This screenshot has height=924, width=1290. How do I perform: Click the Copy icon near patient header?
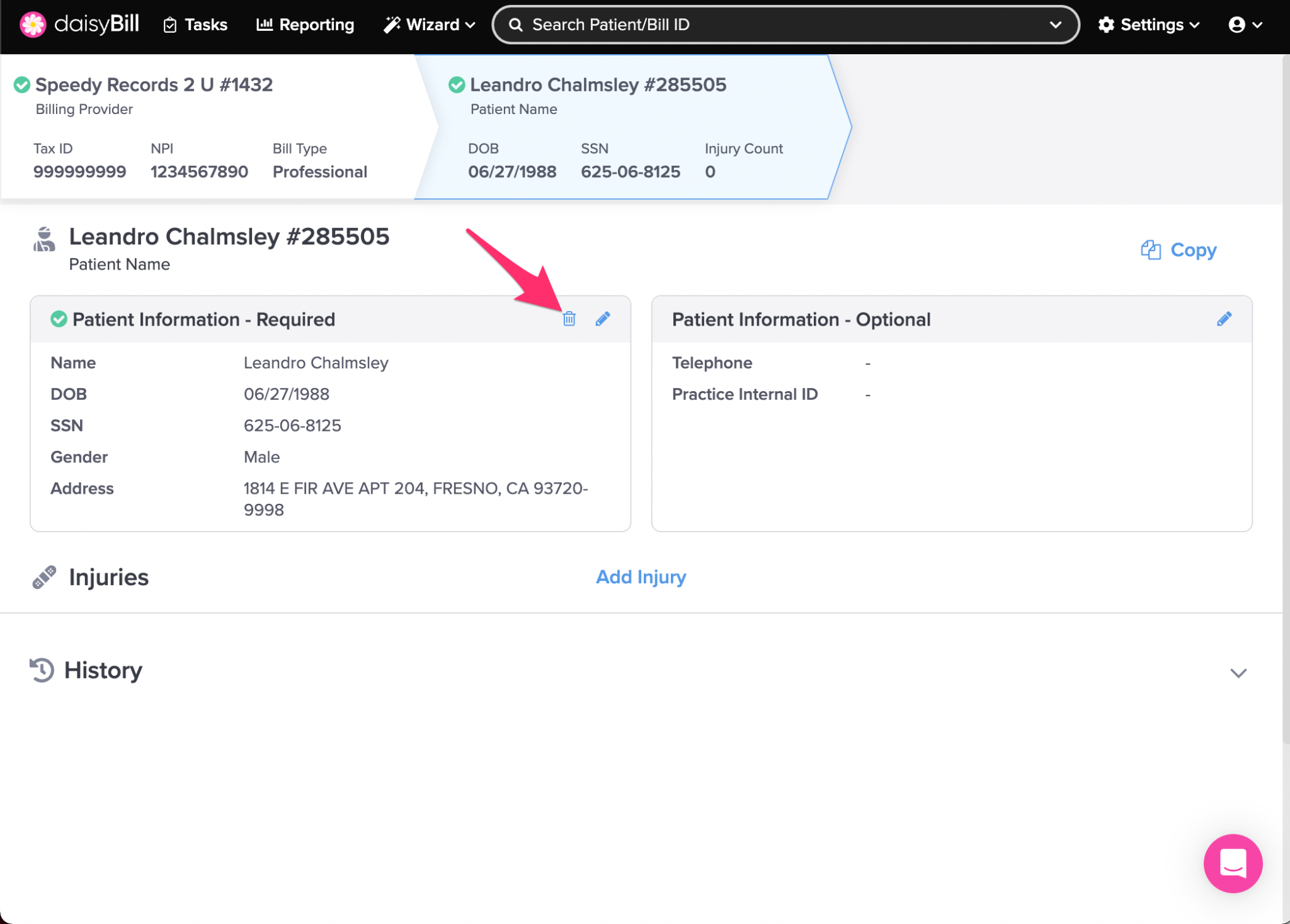[x=1150, y=250]
